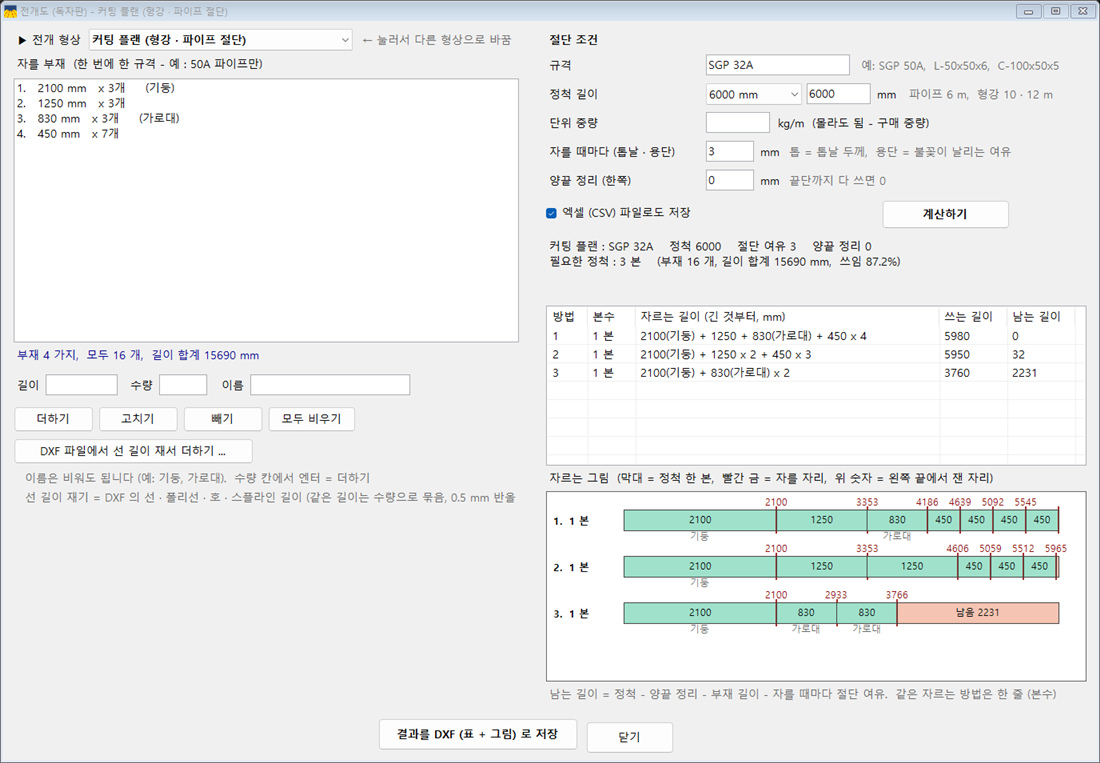Select list row 450 mm x 7개
Viewport: 1100px width, 763px height.
pyautogui.click(x=266, y=134)
